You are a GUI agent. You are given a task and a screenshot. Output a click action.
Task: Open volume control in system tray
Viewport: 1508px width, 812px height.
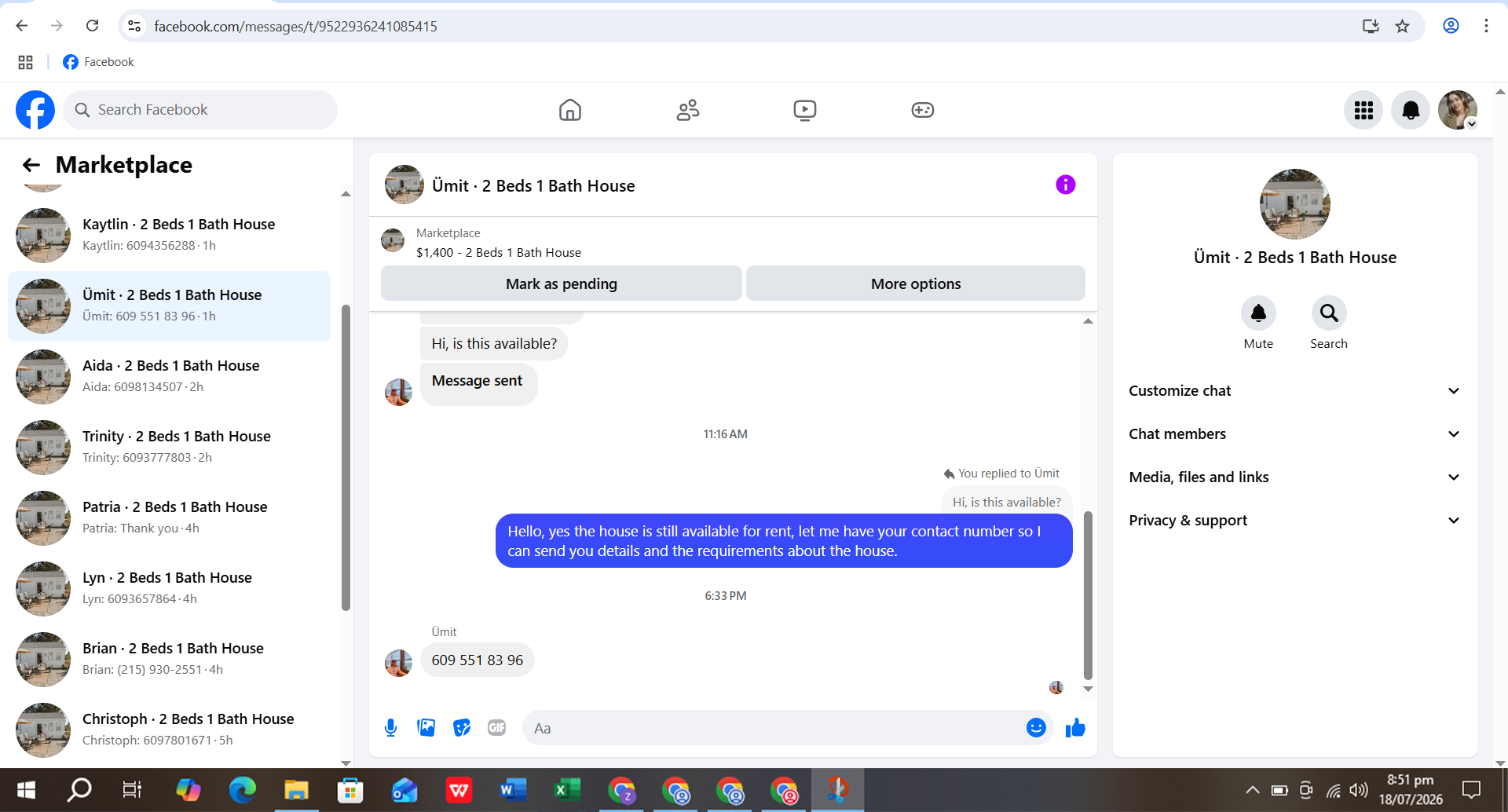coord(1359,790)
